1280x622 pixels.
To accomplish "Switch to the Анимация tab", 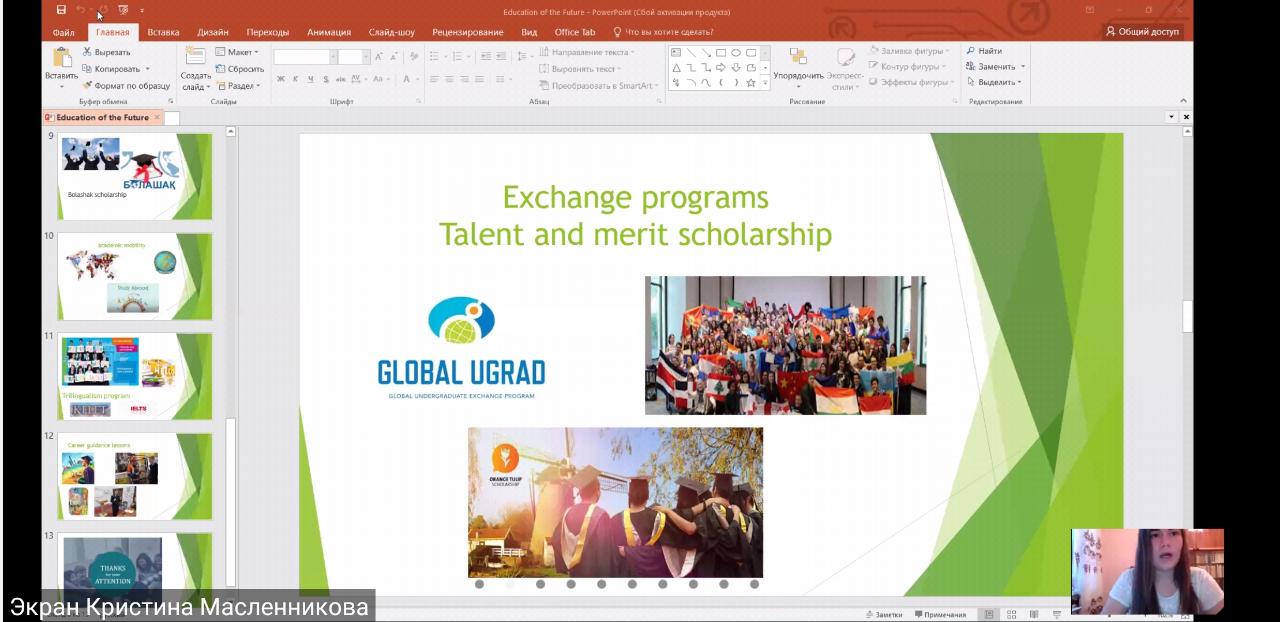I will 329,32.
